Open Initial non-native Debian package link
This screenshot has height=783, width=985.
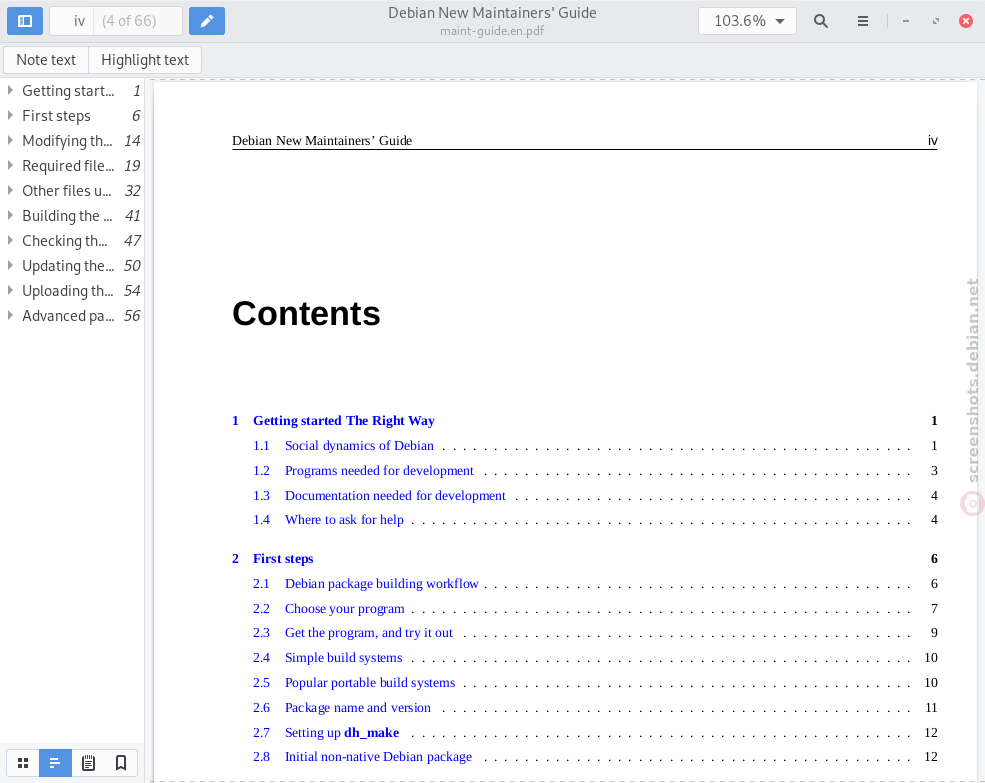pyautogui.click(x=378, y=757)
